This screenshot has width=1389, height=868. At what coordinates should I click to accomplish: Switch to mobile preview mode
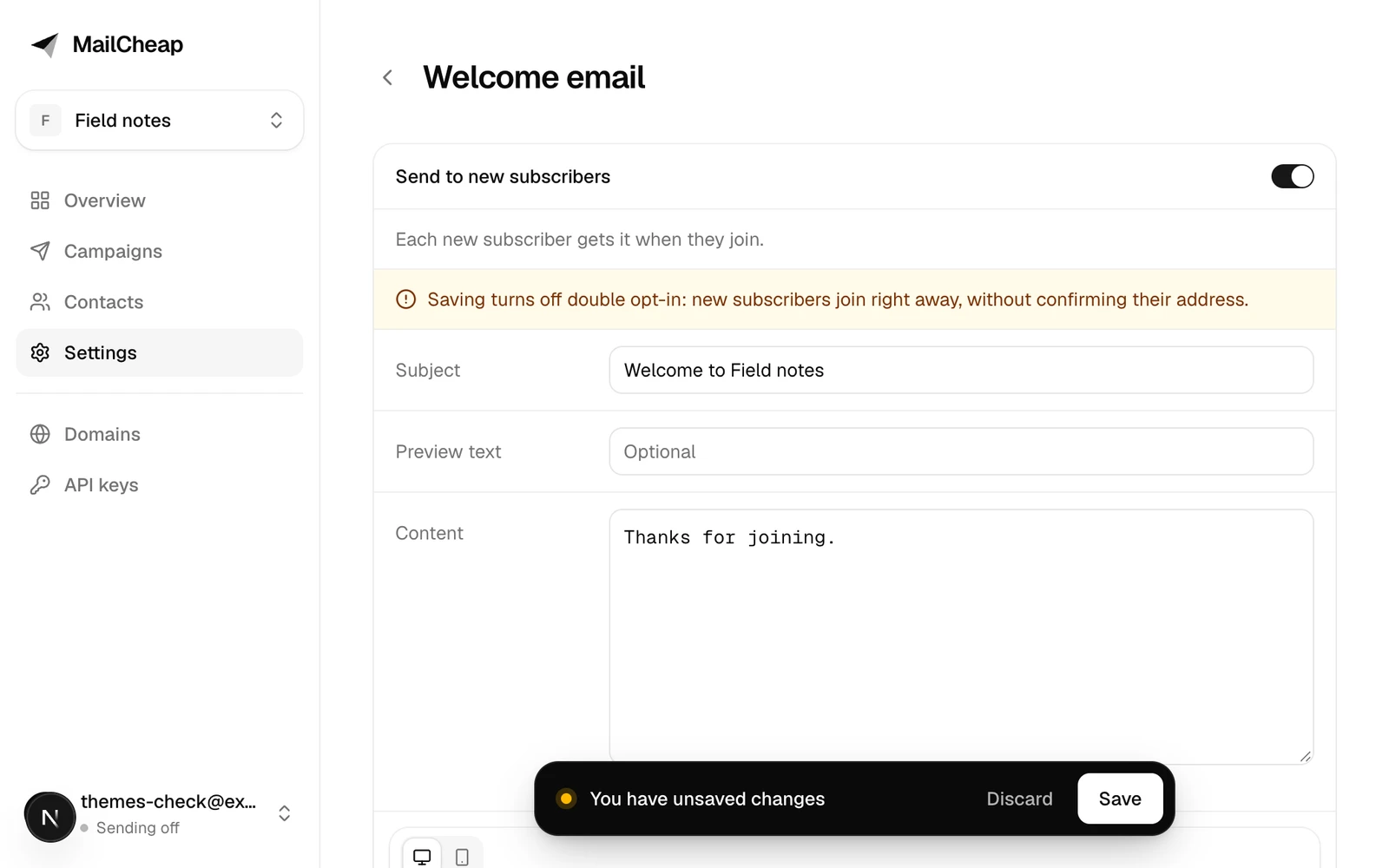coord(462,857)
